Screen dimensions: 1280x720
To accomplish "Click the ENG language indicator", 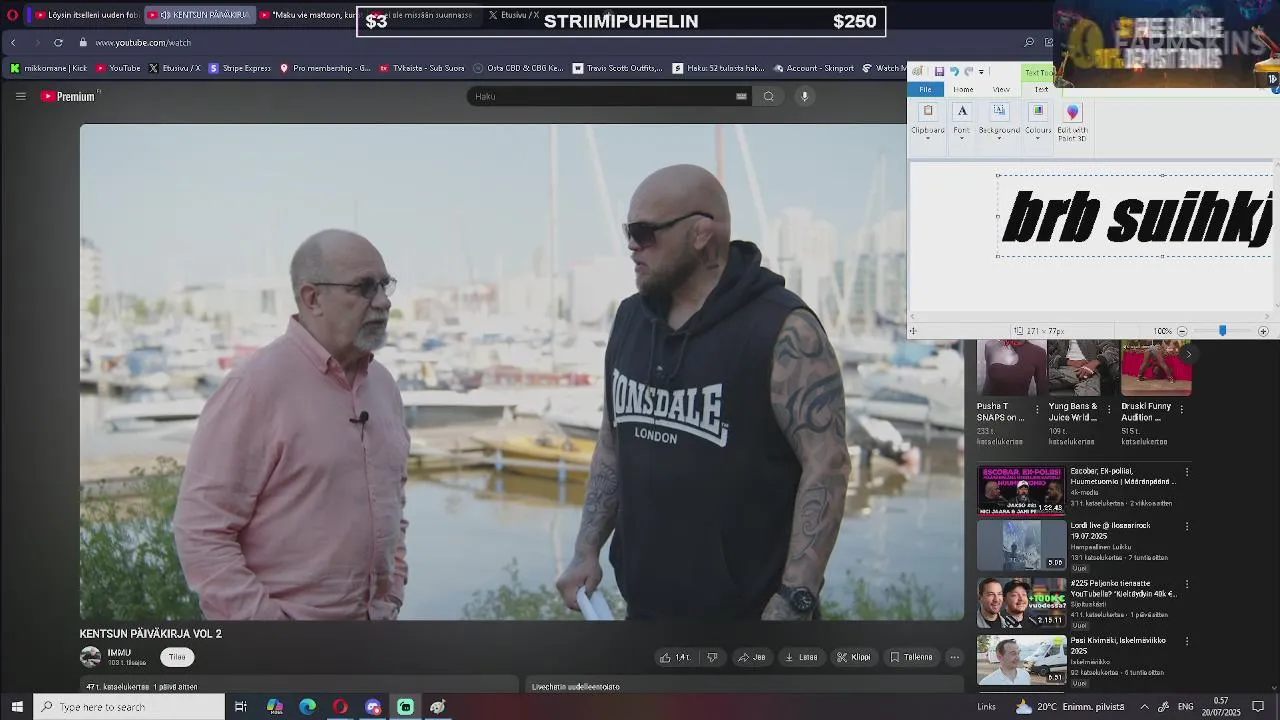I will [x=1185, y=707].
